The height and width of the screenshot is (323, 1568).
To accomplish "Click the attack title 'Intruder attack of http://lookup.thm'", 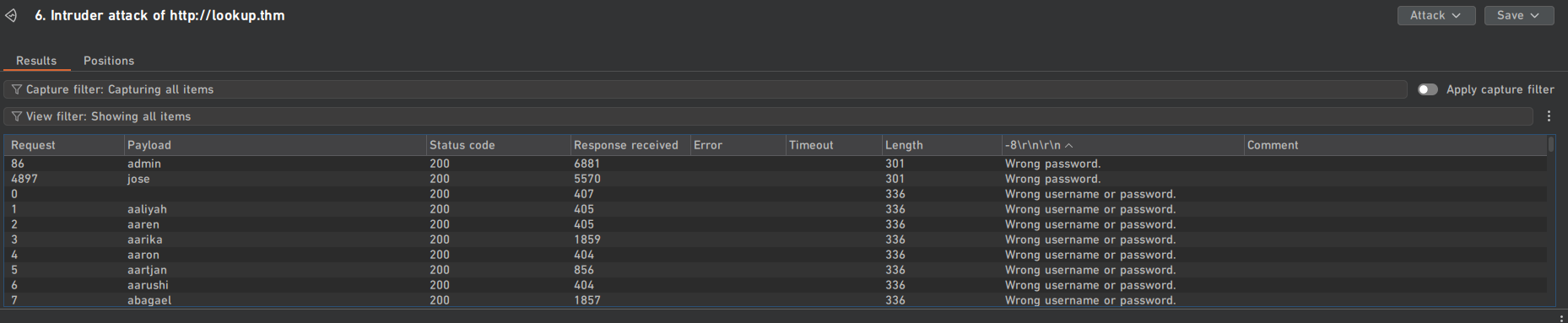I will pos(168,15).
